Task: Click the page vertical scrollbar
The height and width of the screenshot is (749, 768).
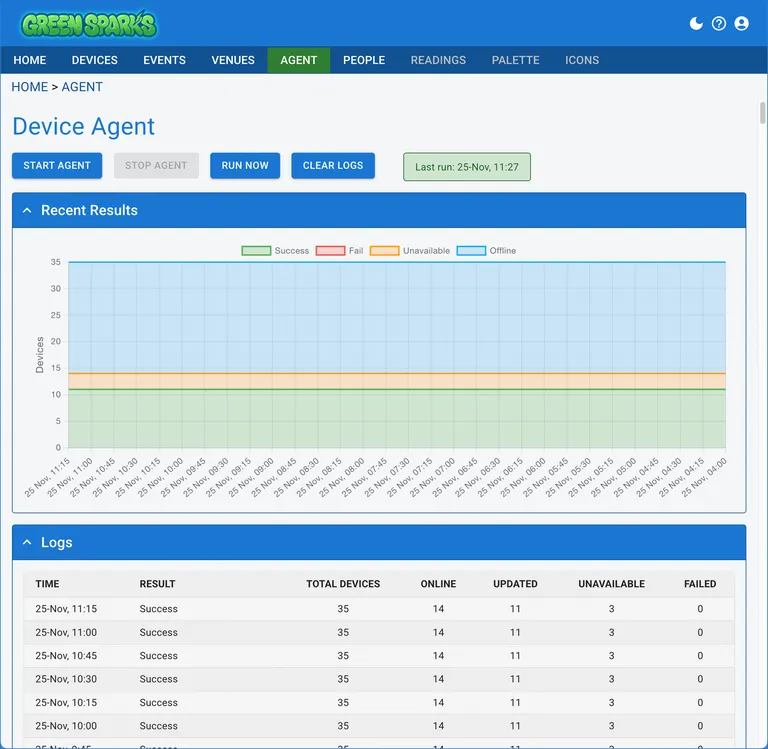Action: click(x=762, y=110)
